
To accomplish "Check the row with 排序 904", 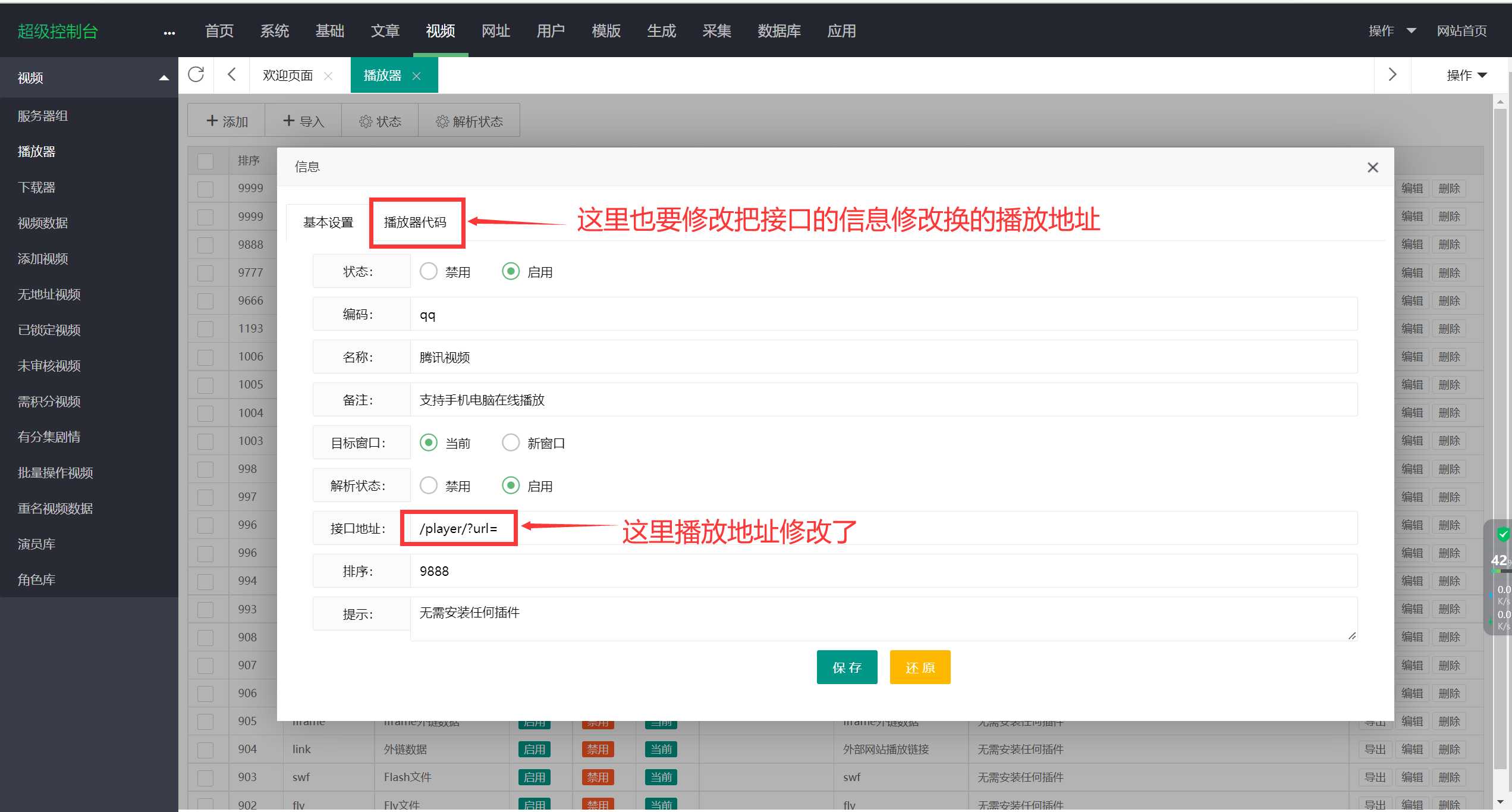I will tap(205, 749).
